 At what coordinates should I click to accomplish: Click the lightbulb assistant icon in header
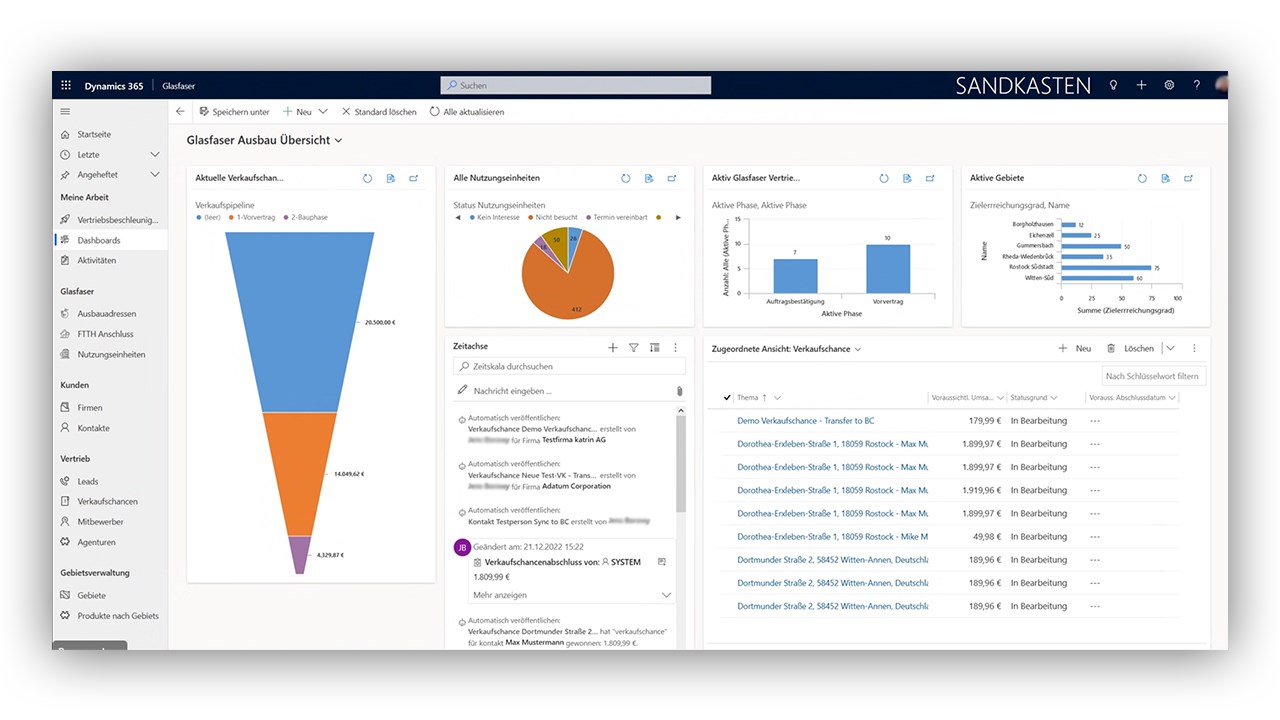pos(1113,86)
